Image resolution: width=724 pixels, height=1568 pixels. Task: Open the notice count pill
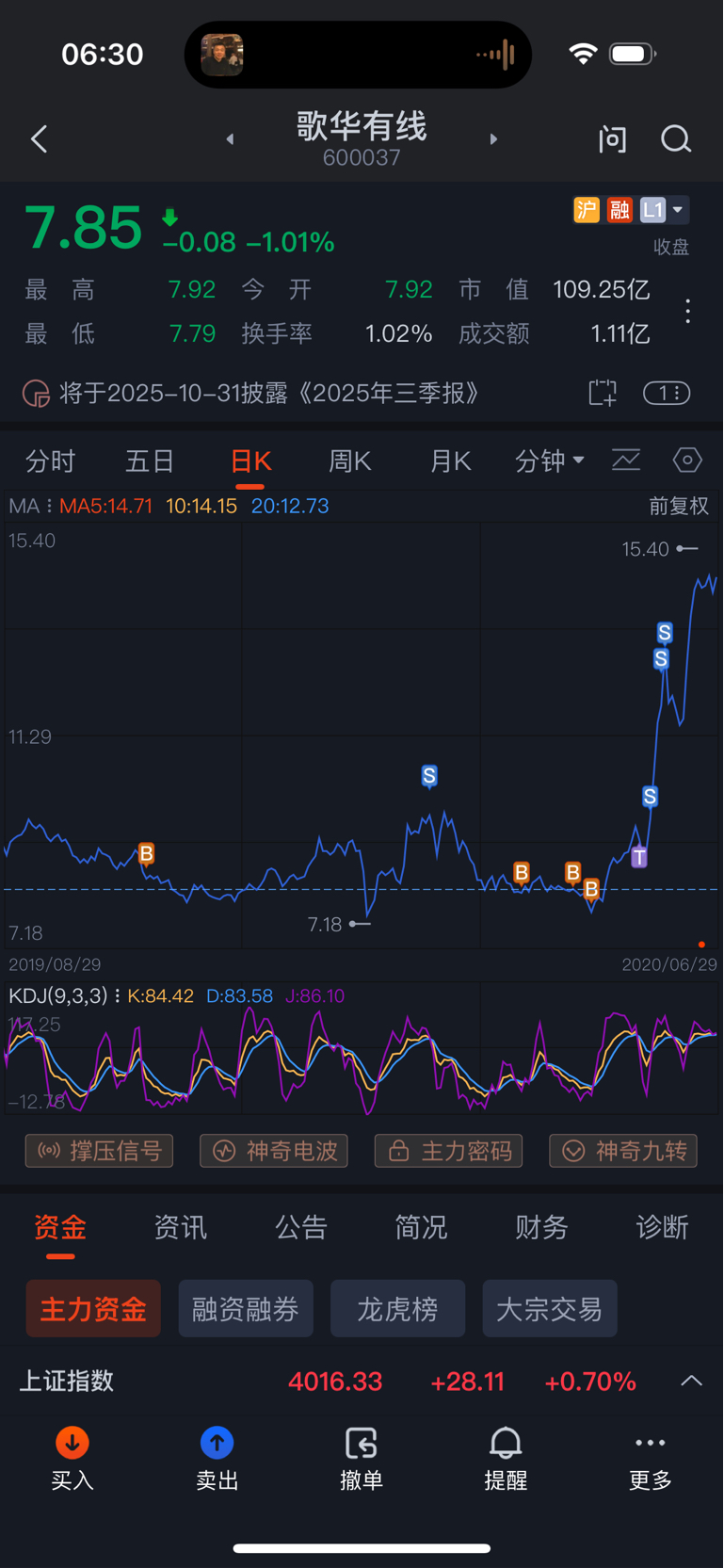pos(667,393)
